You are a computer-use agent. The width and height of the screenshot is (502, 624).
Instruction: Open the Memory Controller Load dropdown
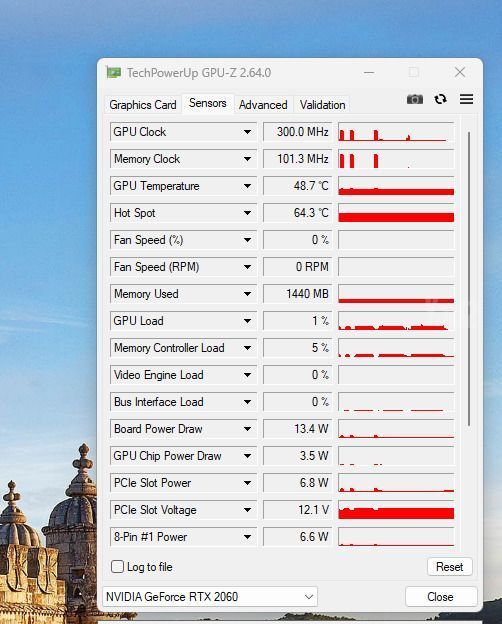tap(247, 348)
